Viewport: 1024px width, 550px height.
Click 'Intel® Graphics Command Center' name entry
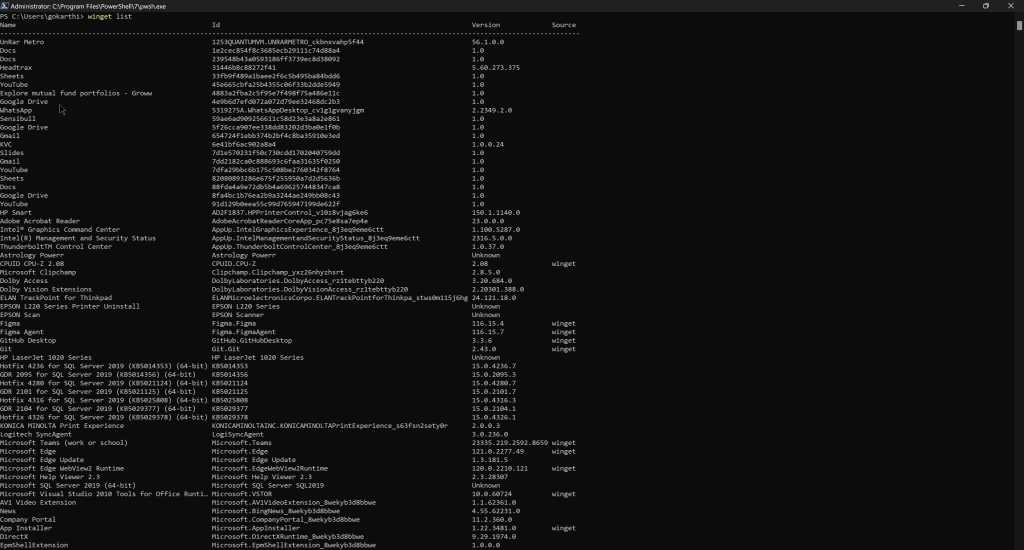[60, 229]
